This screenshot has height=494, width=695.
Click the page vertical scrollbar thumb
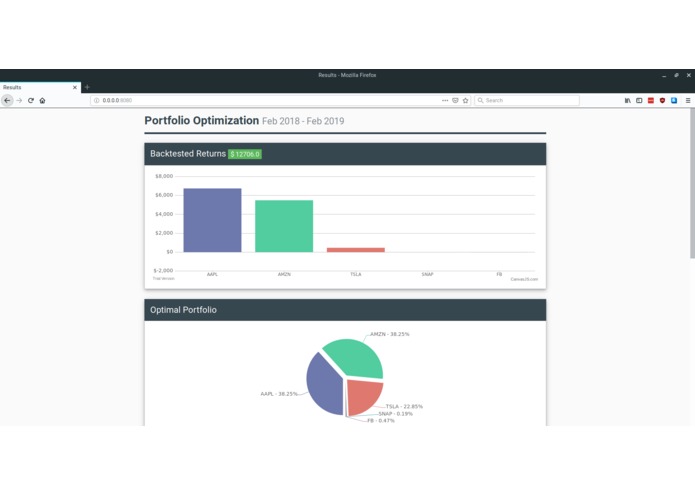[x=692, y=183]
